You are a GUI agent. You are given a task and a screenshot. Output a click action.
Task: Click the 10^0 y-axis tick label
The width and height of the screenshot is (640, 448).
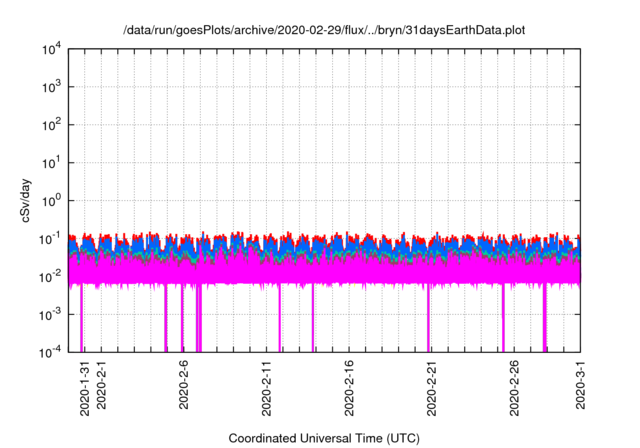click(x=52, y=201)
